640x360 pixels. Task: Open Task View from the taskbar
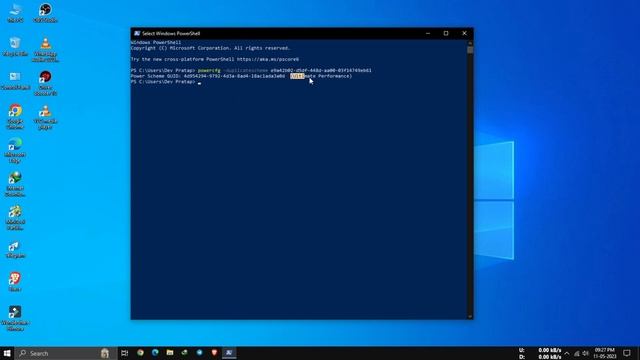[x=124, y=353]
